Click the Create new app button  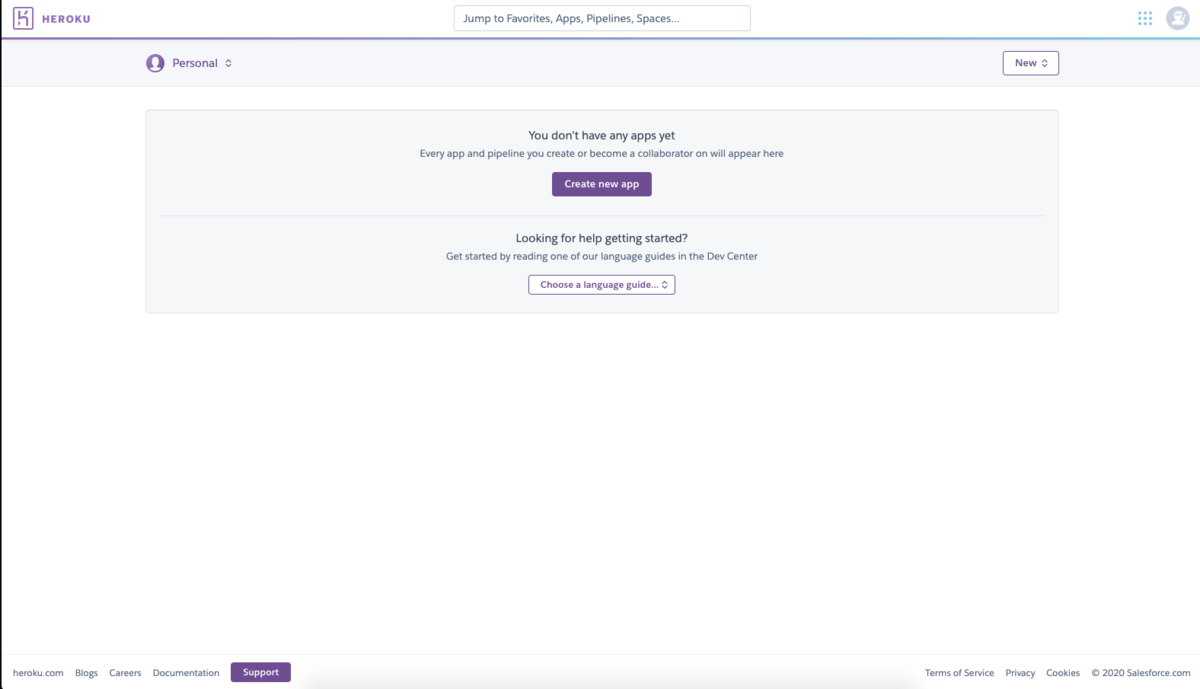pyautogui.click(x=601, y=184)
